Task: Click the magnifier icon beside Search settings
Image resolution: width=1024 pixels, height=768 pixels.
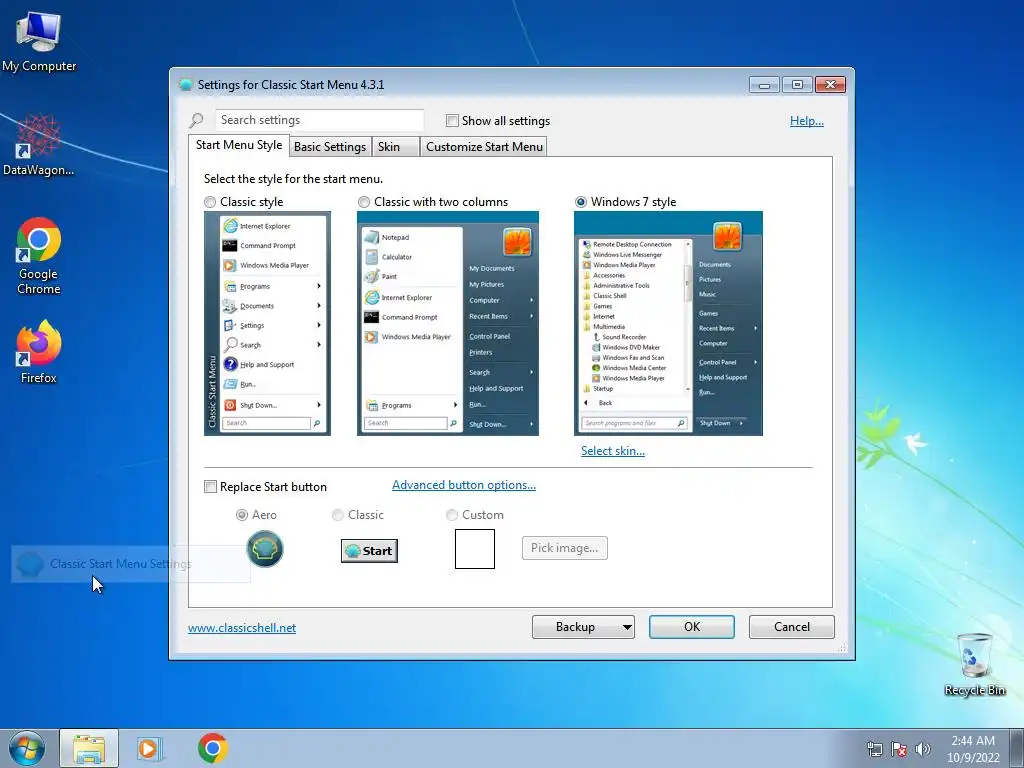Action: point(196,121)
